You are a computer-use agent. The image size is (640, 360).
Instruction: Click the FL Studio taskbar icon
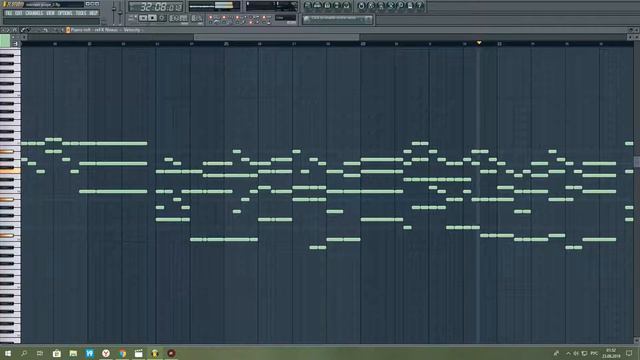[x=155, y=353]
